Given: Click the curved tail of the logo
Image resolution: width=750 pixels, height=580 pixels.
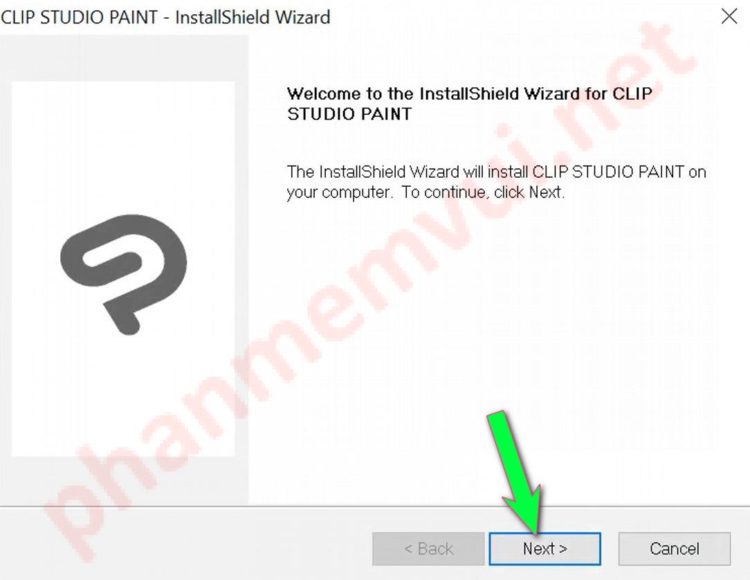Looking at the screenshot, I should (x=120, y=316).
